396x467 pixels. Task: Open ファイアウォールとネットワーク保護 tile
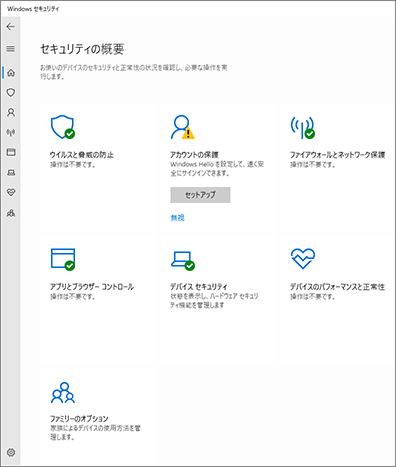pos(337,155)
